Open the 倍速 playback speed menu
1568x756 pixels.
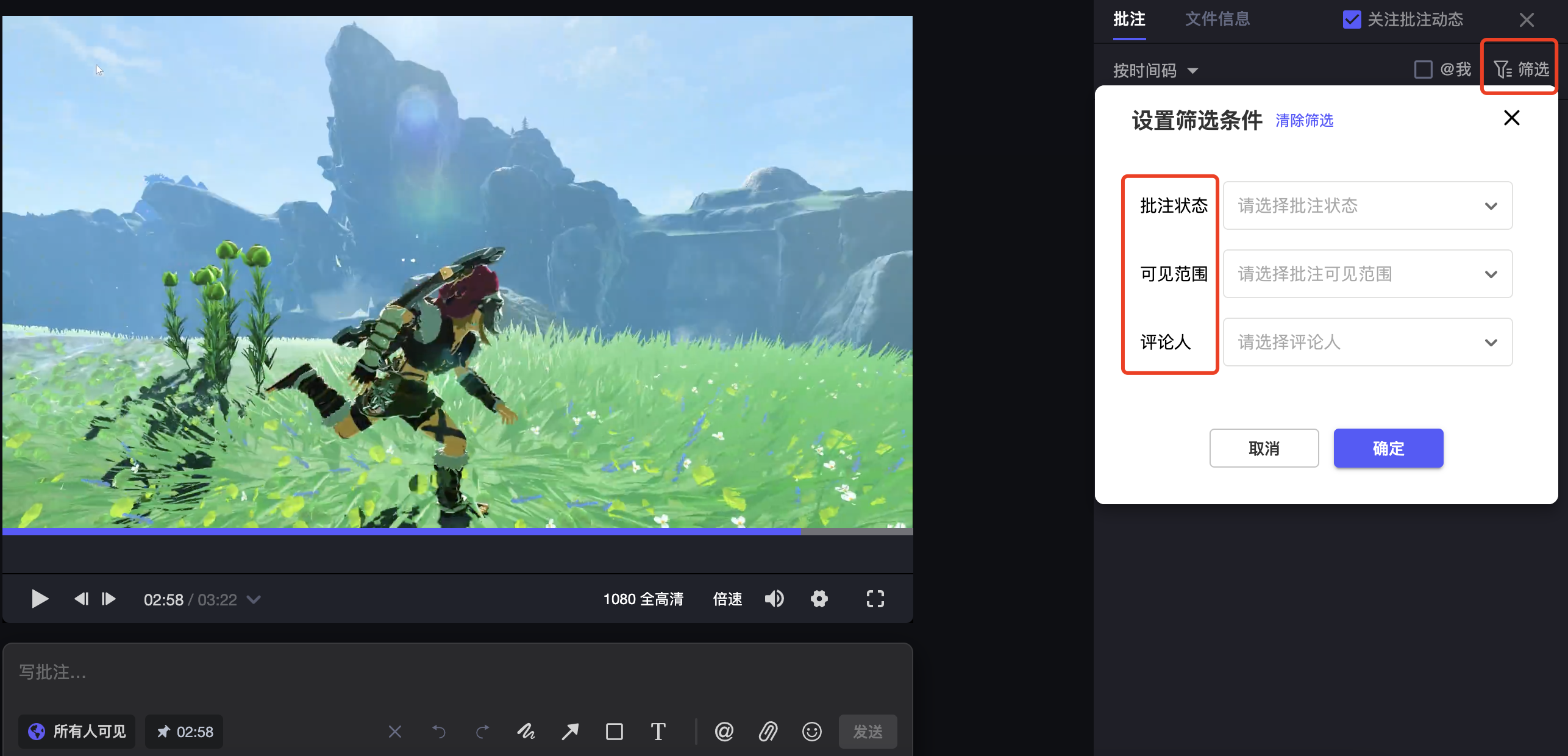[x=727, y=599]
